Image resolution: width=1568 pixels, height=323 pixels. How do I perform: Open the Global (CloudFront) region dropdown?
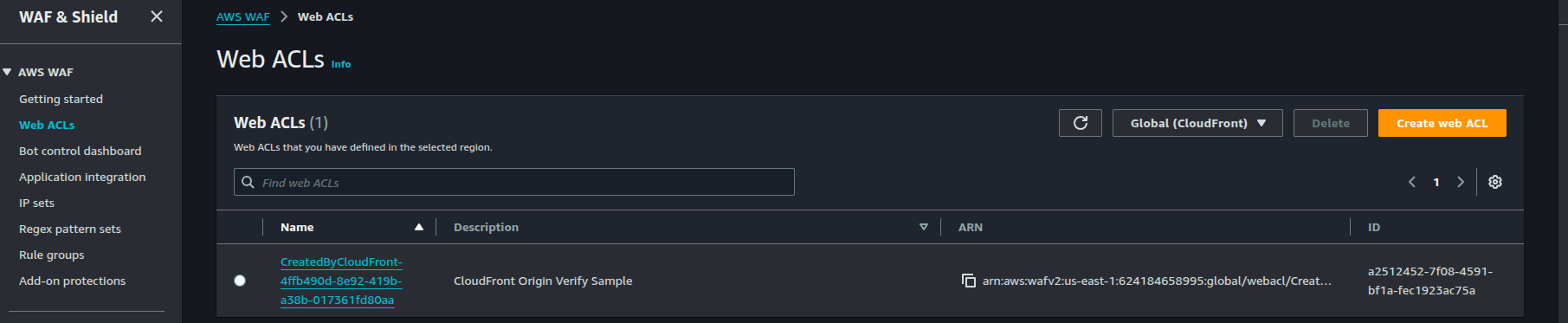tap(1197, 123)
